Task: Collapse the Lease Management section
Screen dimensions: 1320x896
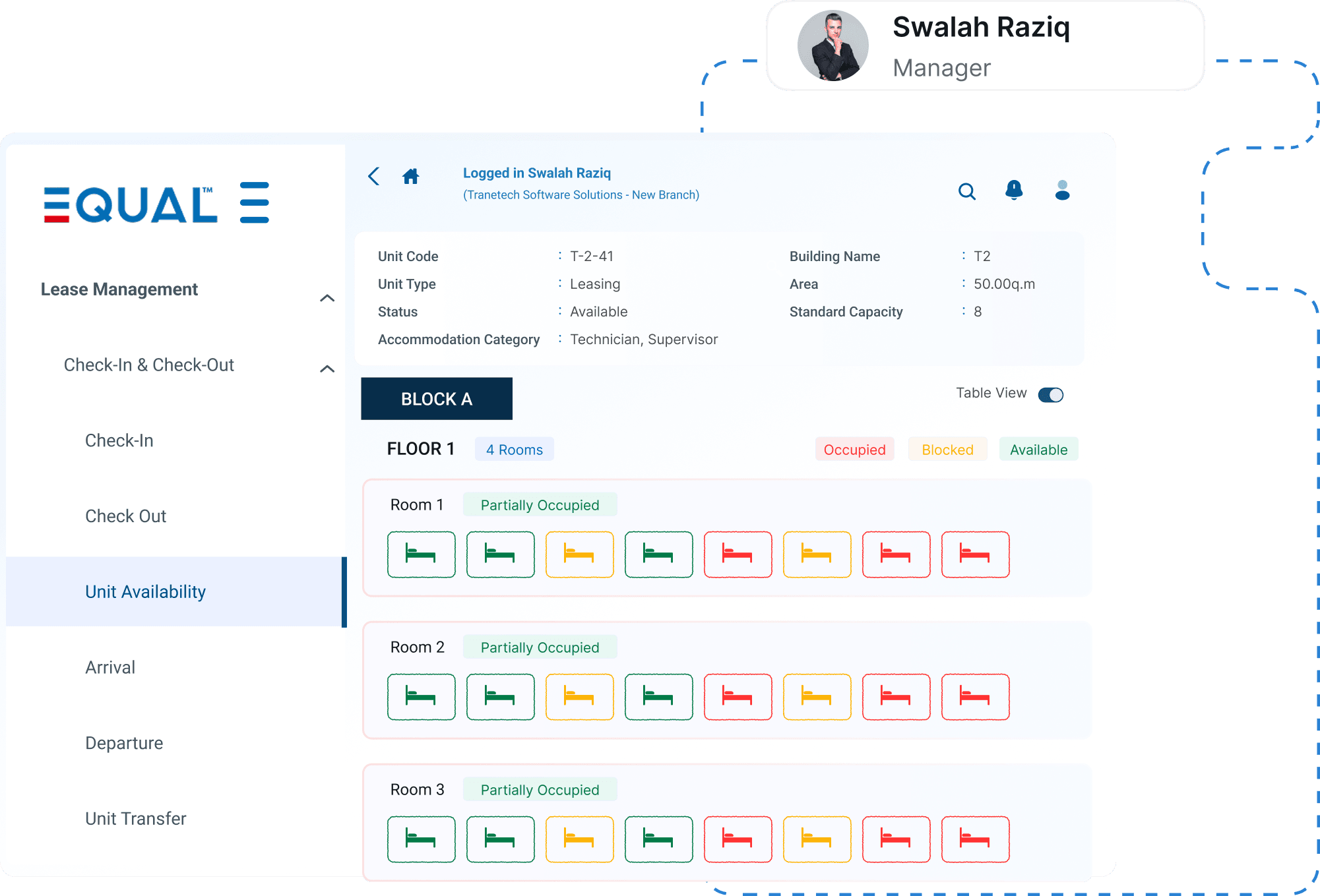Action: (x=327, y=298)
